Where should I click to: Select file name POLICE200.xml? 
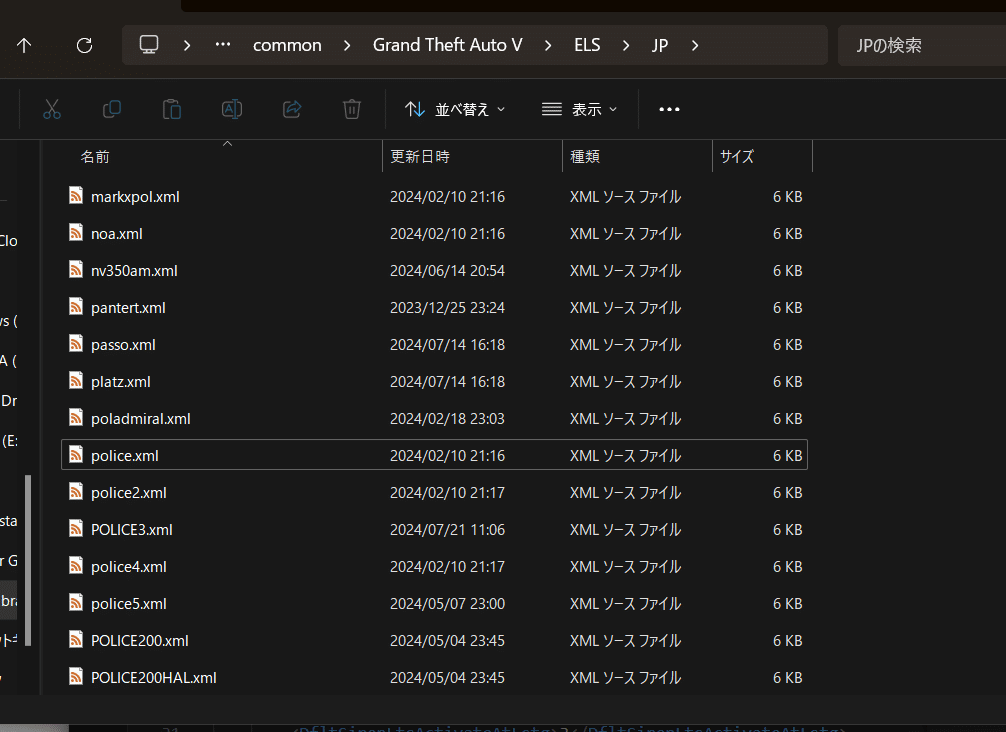click(x=139, y=641)
